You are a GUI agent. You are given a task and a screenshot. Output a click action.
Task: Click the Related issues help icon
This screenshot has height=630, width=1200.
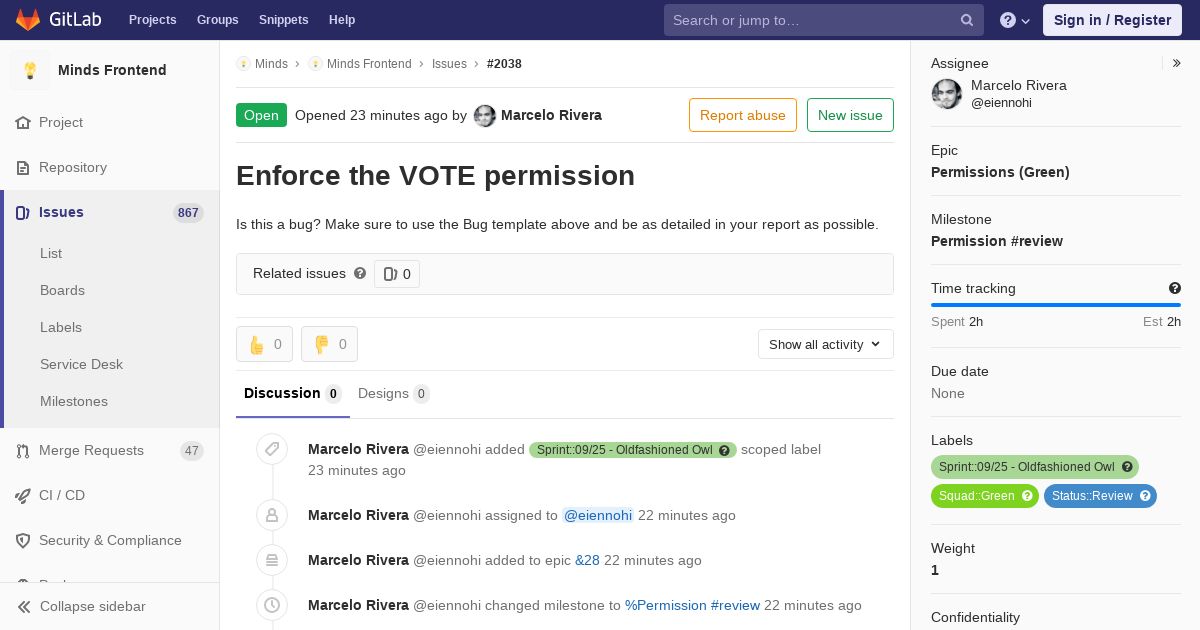(360, 273)
